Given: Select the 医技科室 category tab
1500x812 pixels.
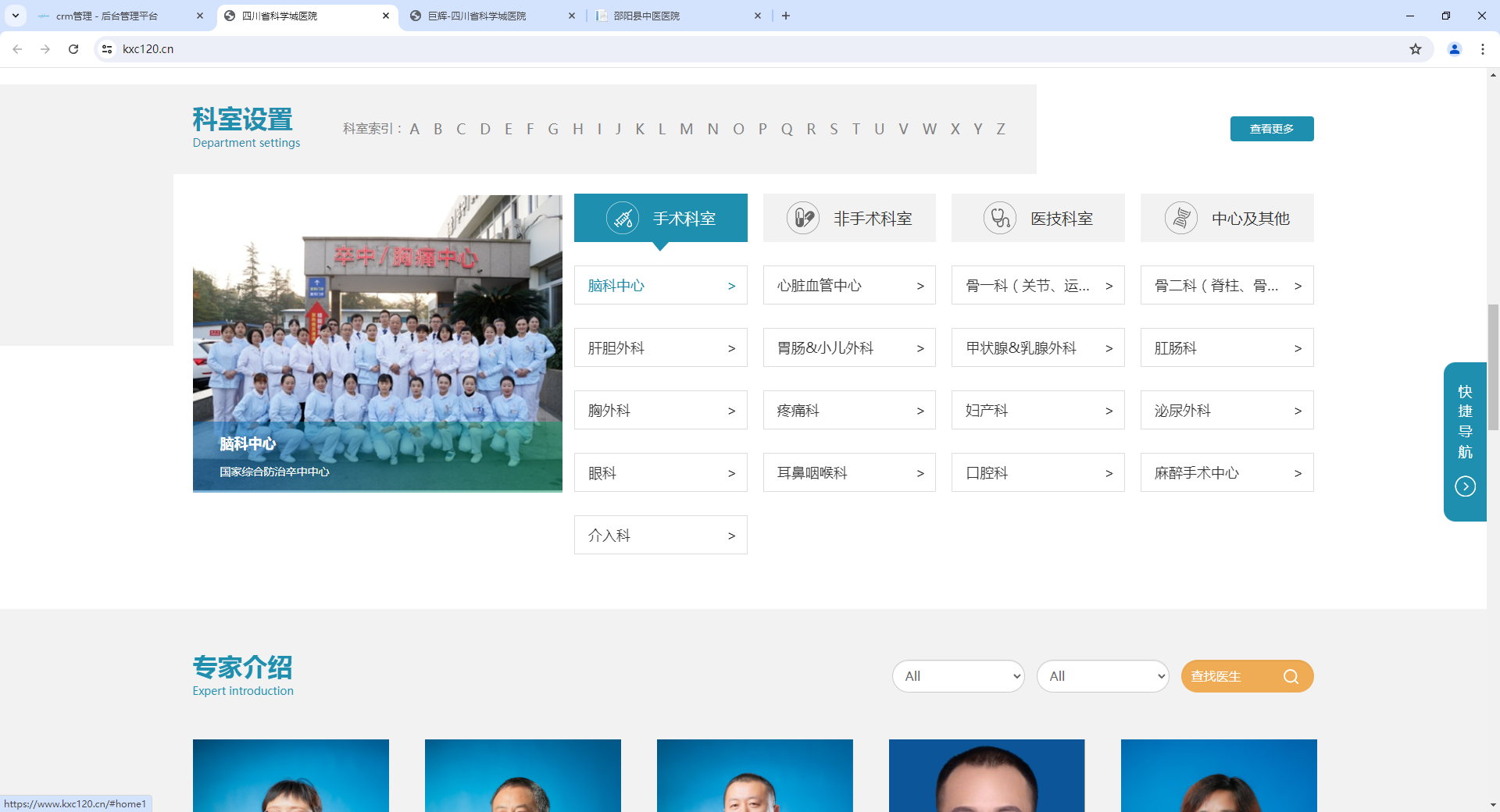Looking at the screenshot, I should click(1038, 218).
